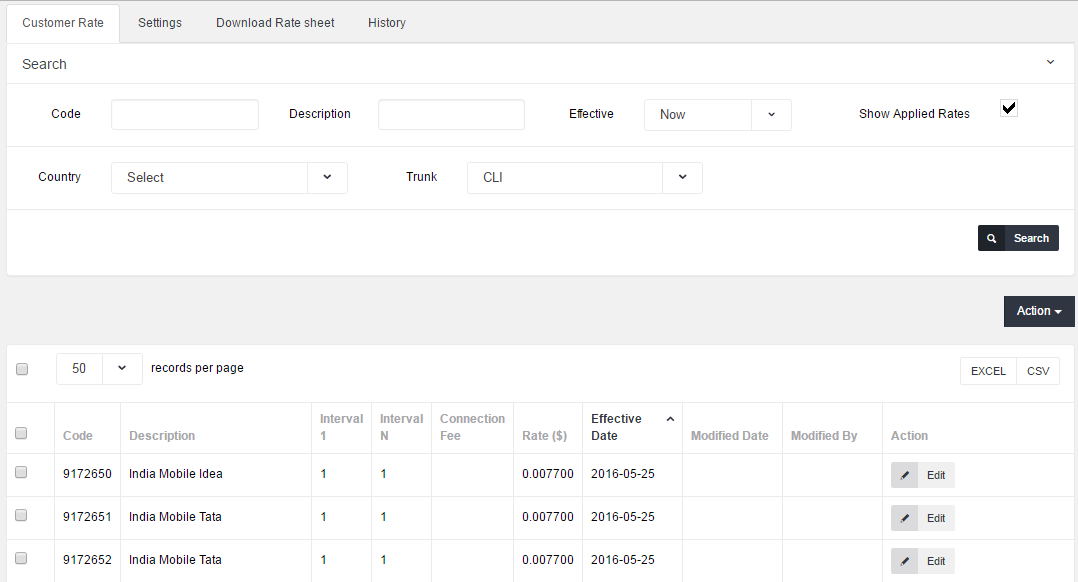1078x582 pixels.
Task: Export the table with EXCEL button
Action: 988,371
